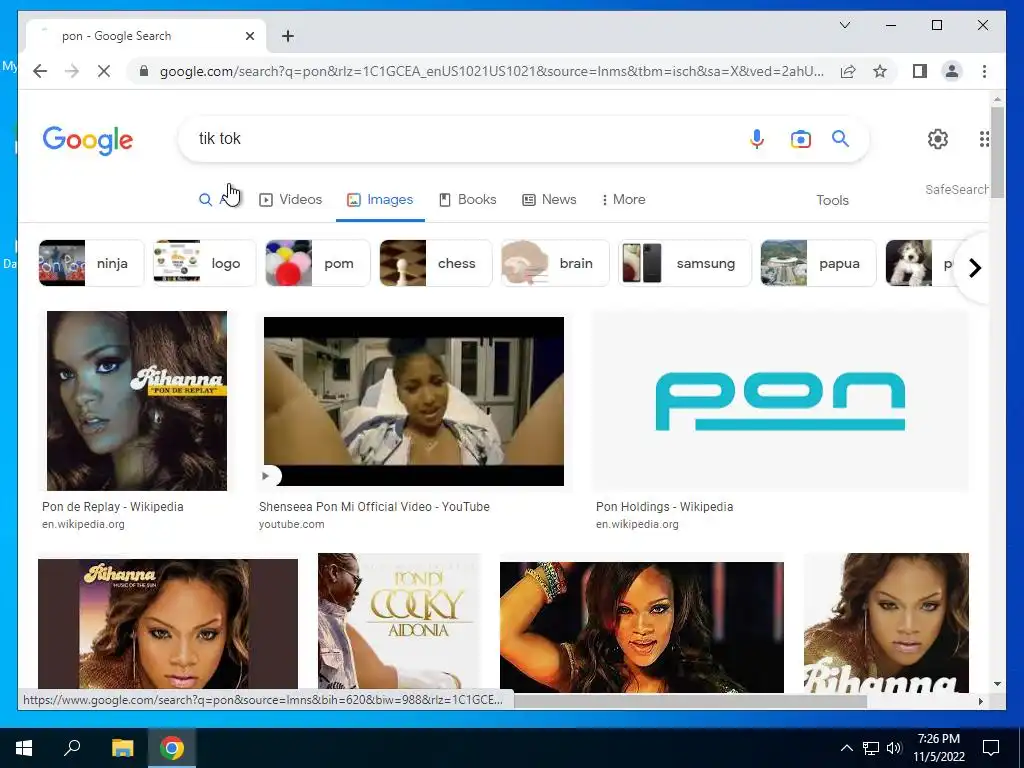Viewport: 1024px width, 768px height.
Task: Open the Chrome profile avatar menu
Action: (x=952, y=71)
